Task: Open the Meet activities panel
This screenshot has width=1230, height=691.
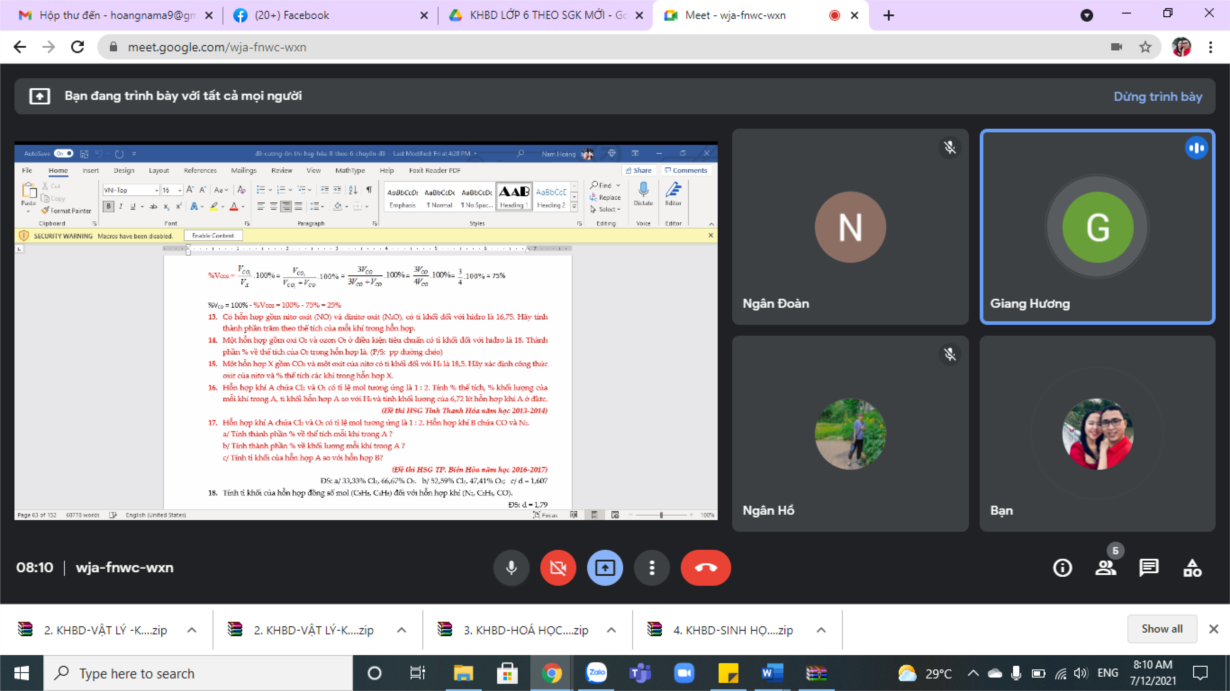Action: pyautogui.click(x=1192, y=568)
